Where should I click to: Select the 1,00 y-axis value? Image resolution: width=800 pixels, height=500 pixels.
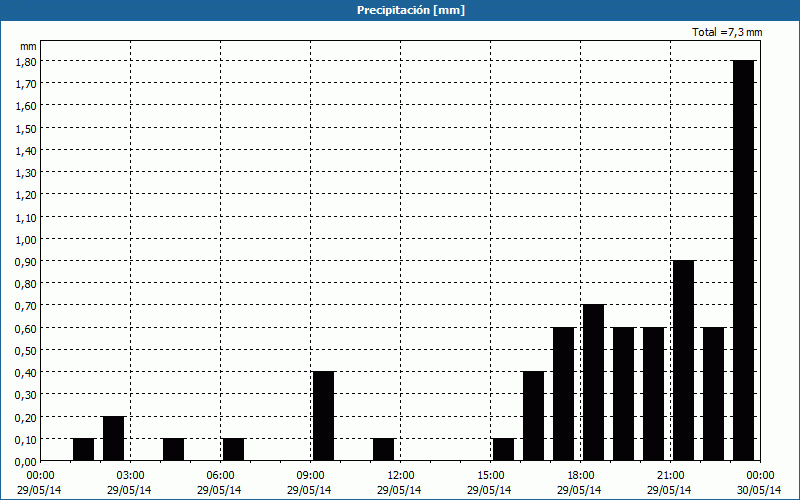(x=26, y=239)
